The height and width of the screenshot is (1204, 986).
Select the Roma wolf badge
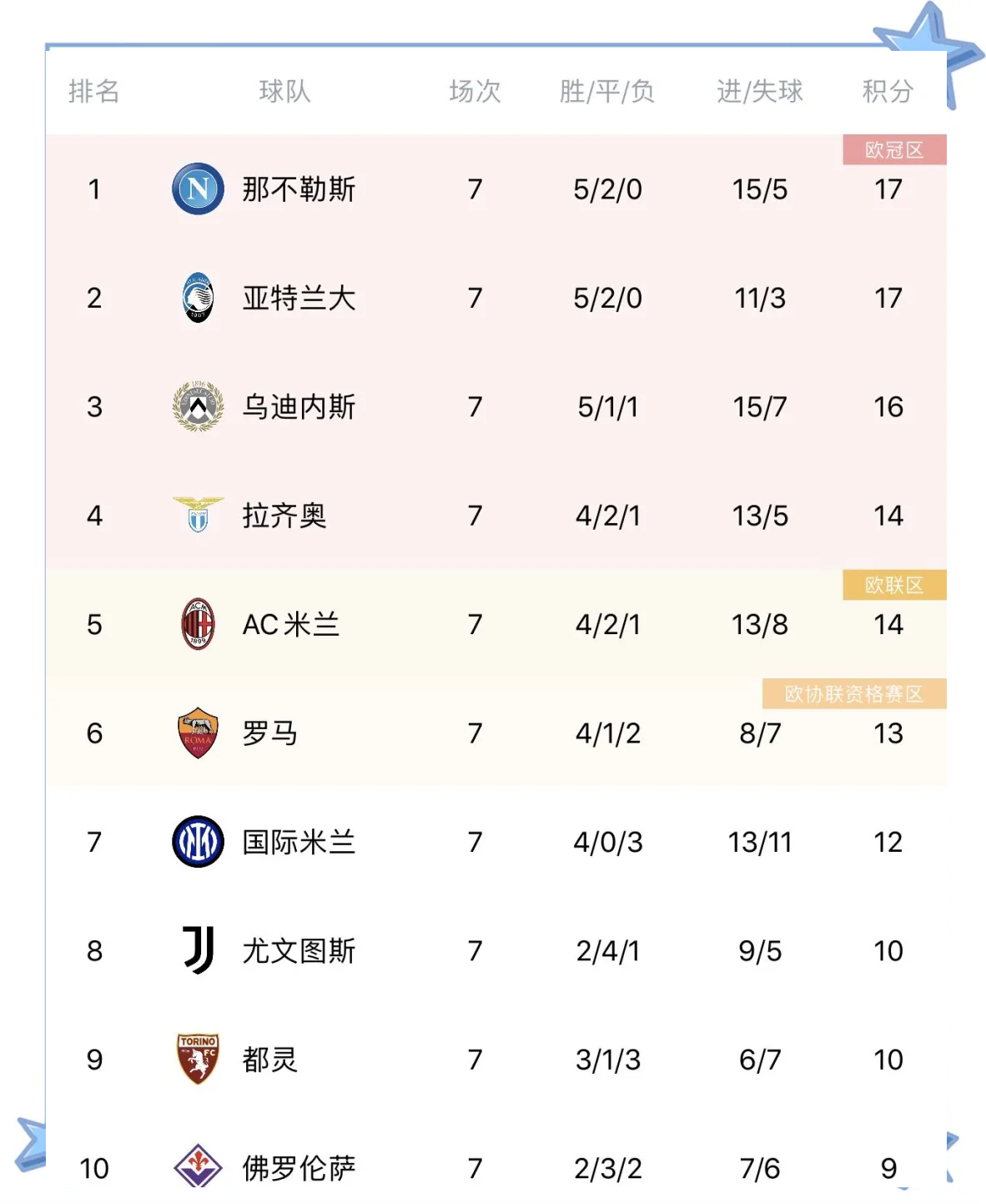[x=198, y=733]
